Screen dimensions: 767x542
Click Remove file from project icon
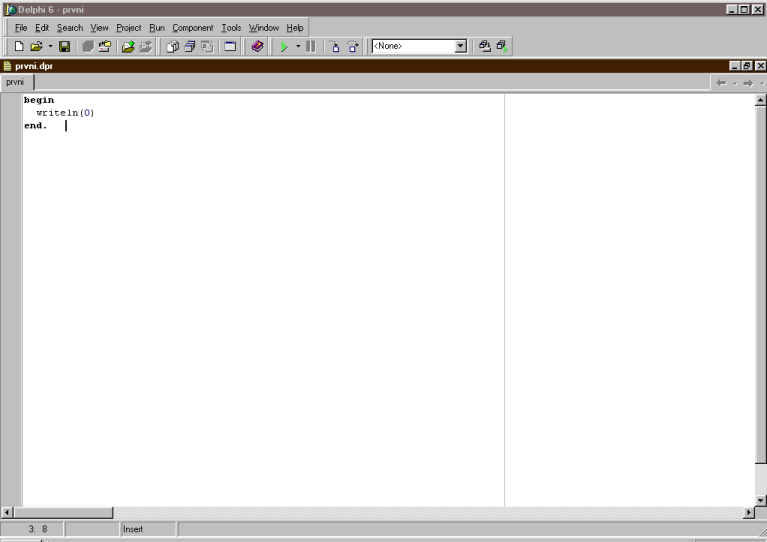146,46
